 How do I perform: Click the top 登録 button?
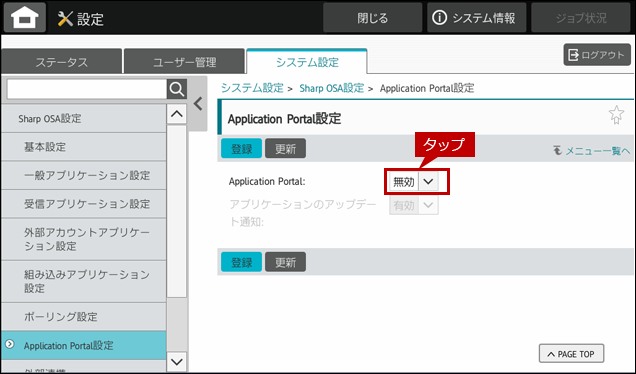pos(241,148)
